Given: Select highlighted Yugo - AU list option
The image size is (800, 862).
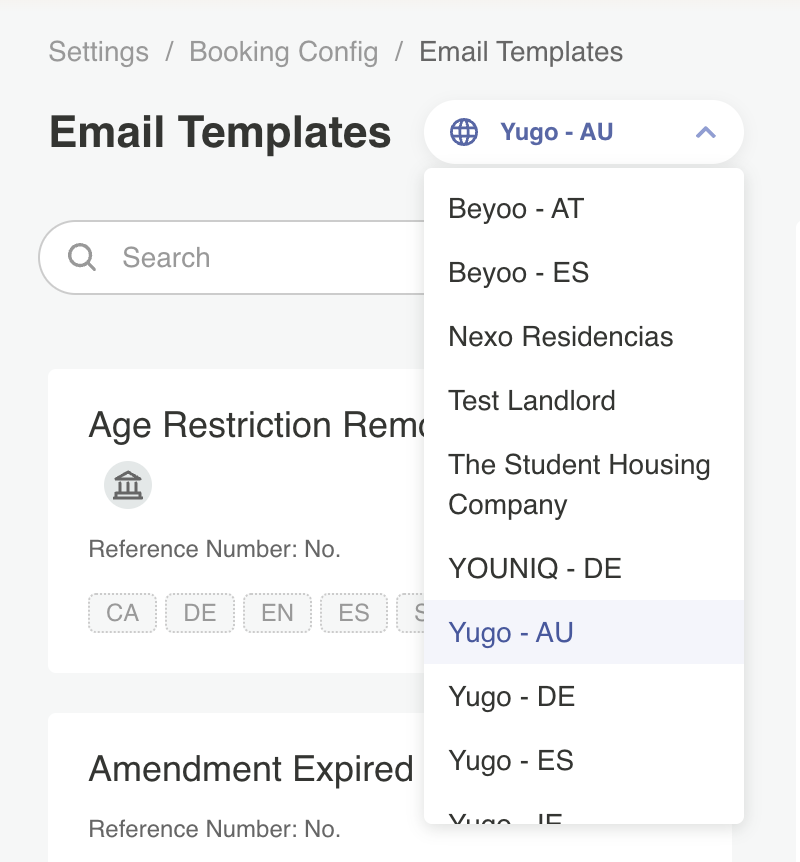Looking at the screenshot, I should tap(583, 632).
